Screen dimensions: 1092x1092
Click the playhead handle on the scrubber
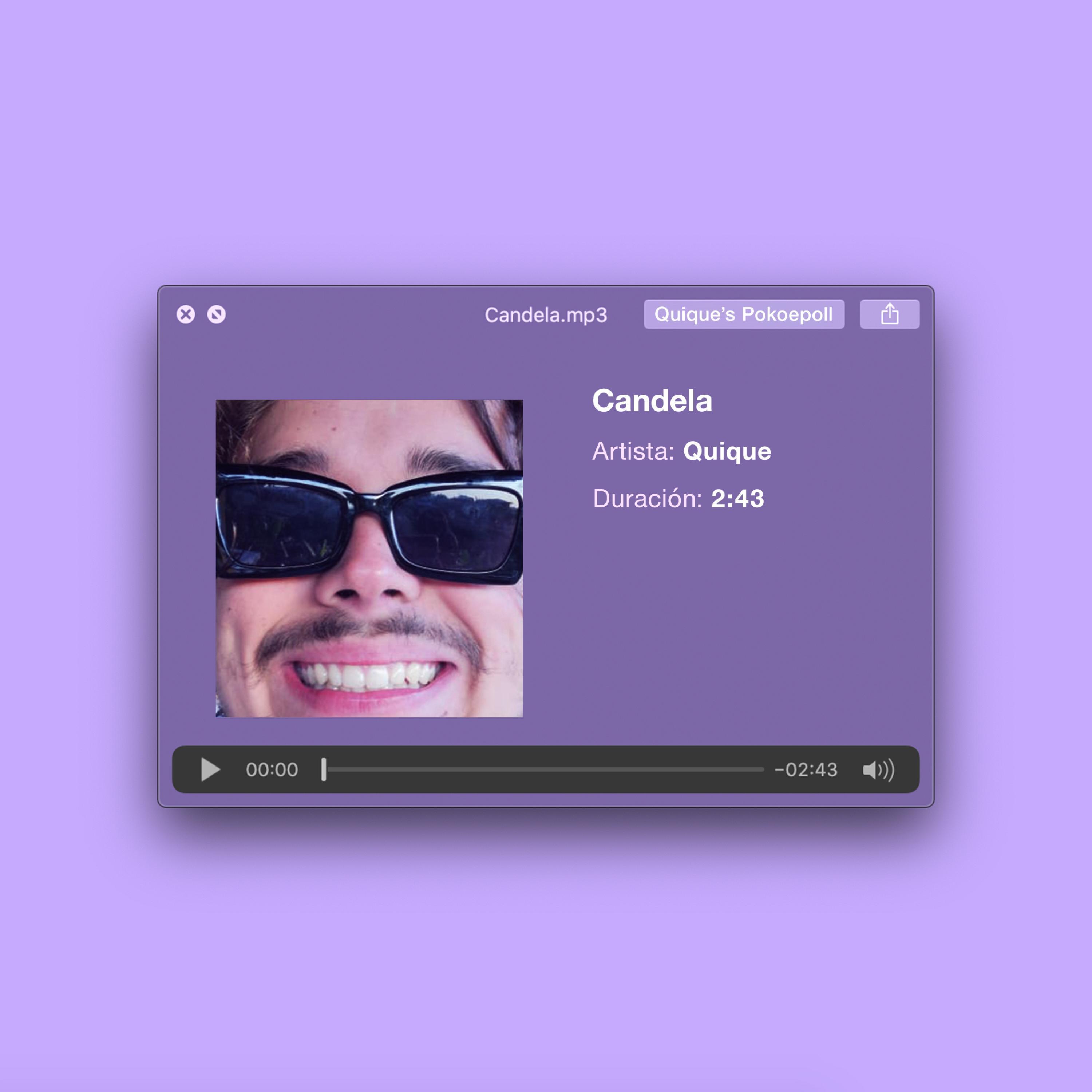click(x=324, y=770)
